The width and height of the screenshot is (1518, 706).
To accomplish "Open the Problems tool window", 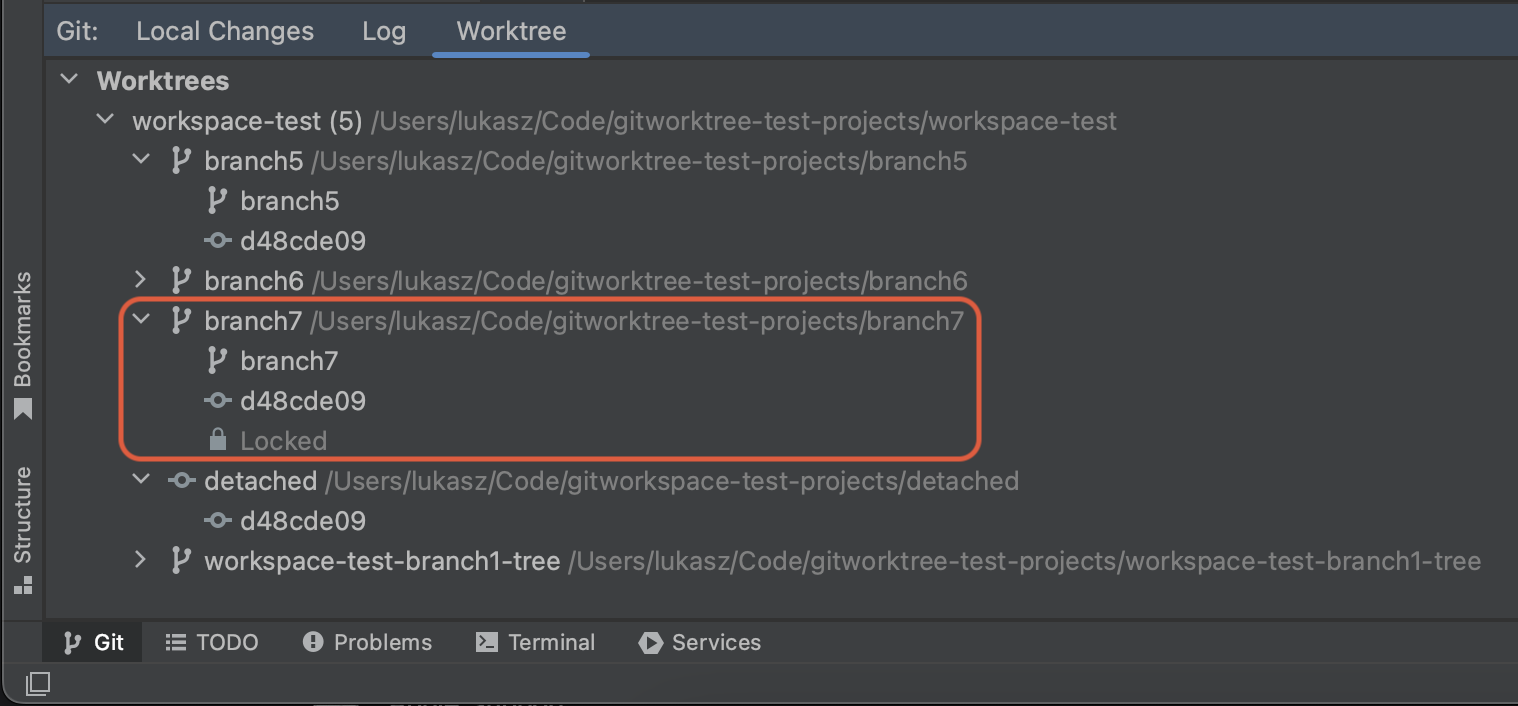I will [x=366, y=642].
